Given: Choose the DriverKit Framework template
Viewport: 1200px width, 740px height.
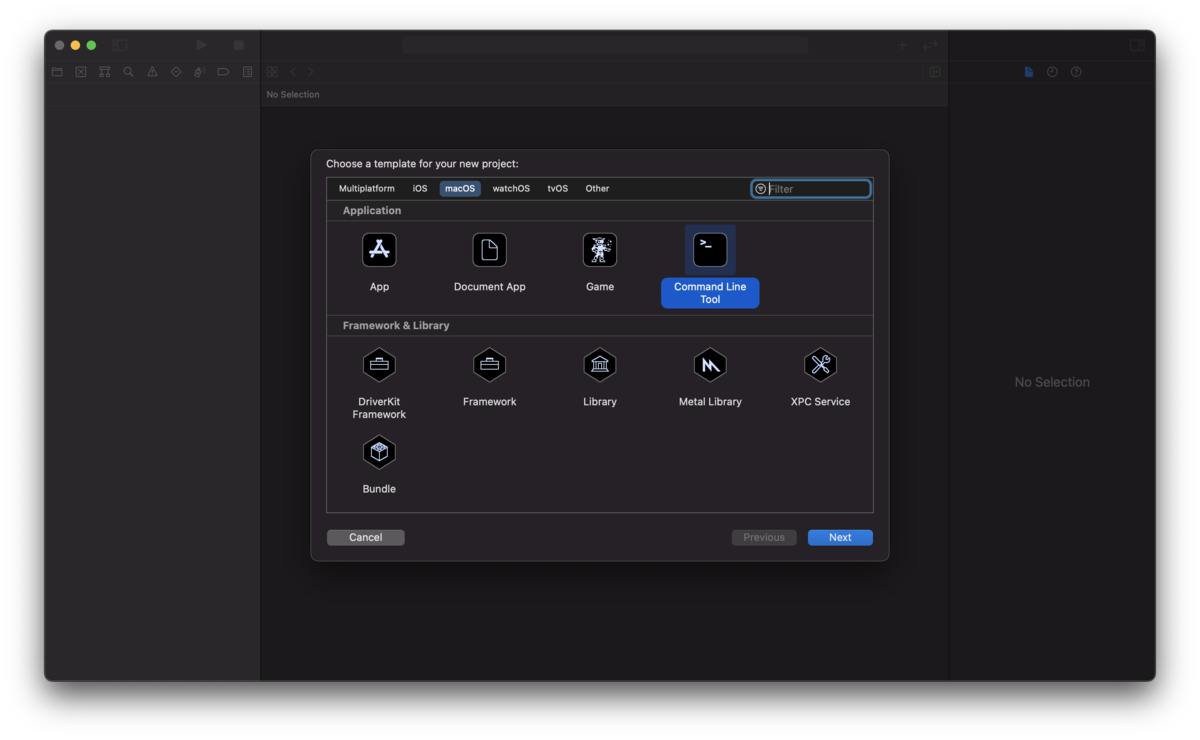Looking at the screenshot, I should [379, 365].
